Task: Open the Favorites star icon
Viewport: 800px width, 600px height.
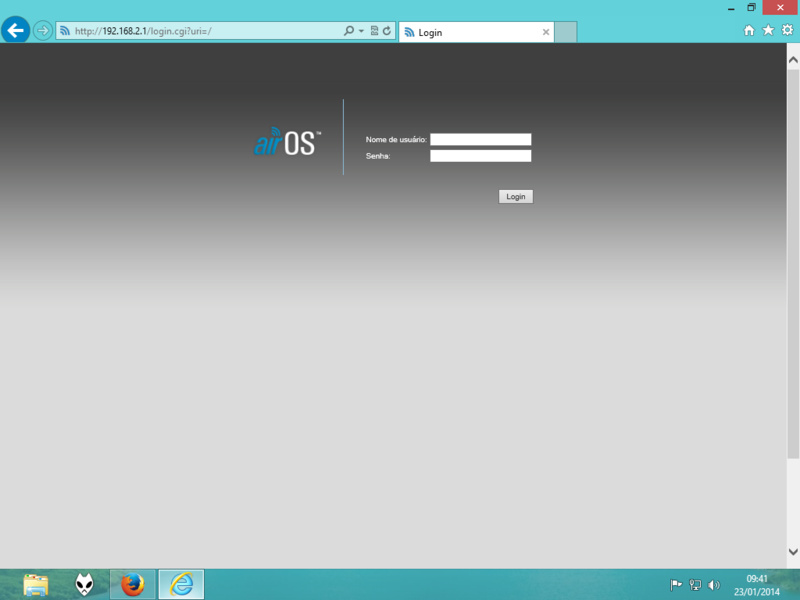Action: [x=768, y=30]
